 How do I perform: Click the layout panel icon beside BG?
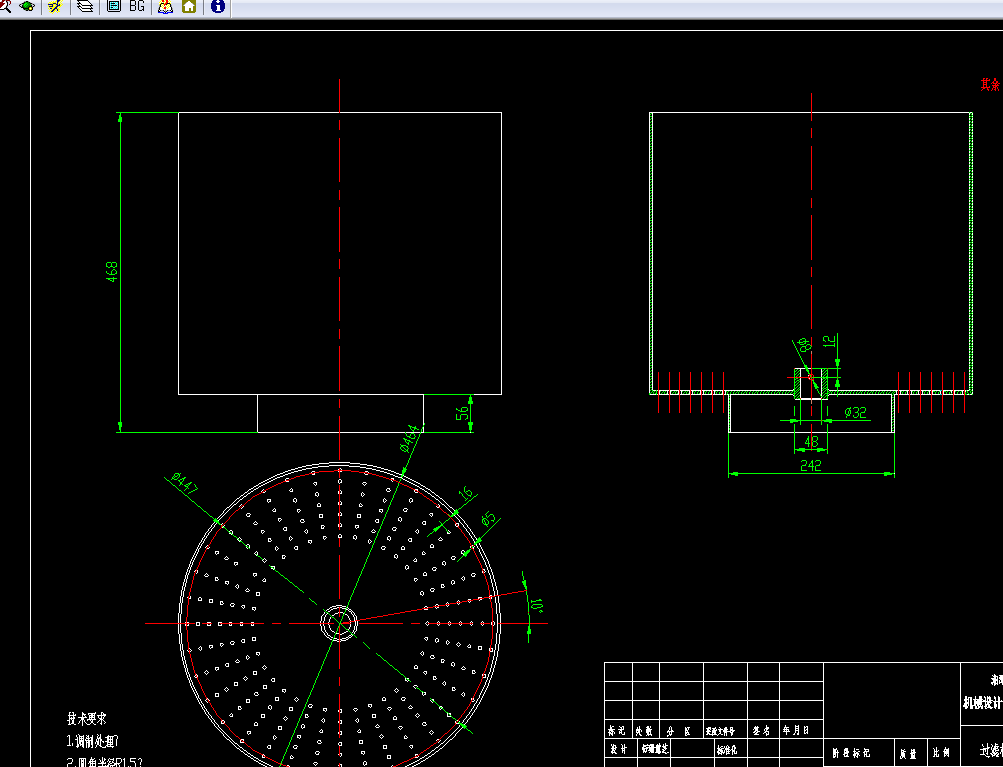click(x=114, y=6)
